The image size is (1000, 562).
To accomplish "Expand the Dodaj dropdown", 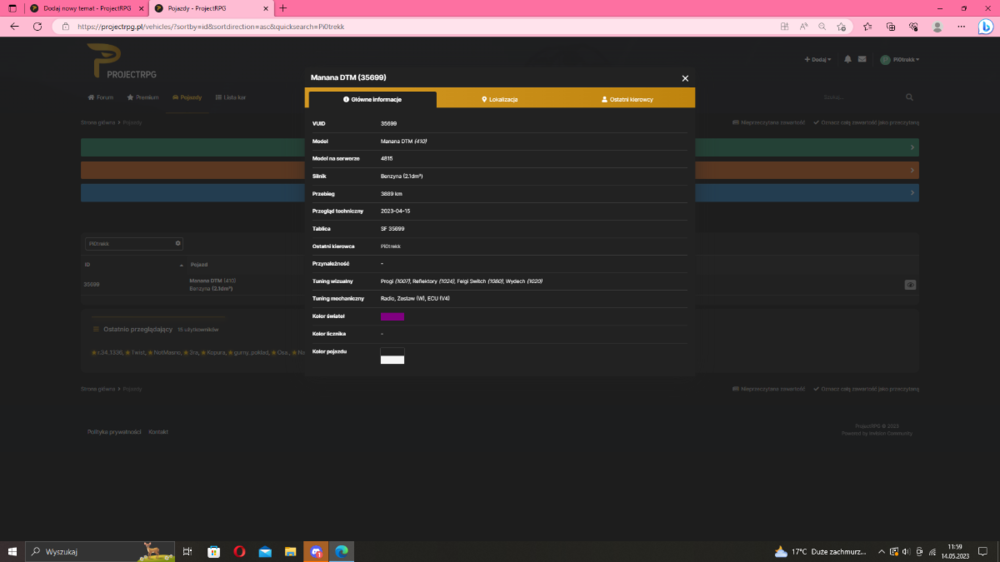I will click(818, 59).
